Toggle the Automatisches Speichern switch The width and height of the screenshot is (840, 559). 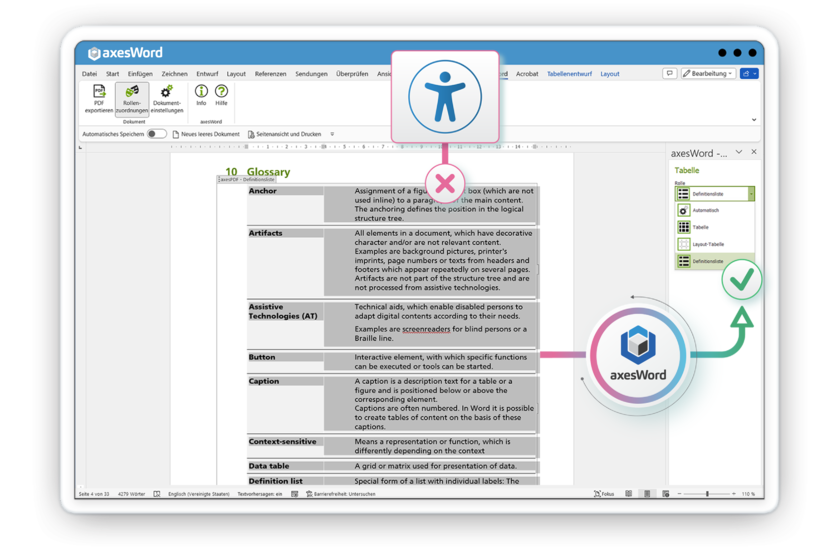157,134
